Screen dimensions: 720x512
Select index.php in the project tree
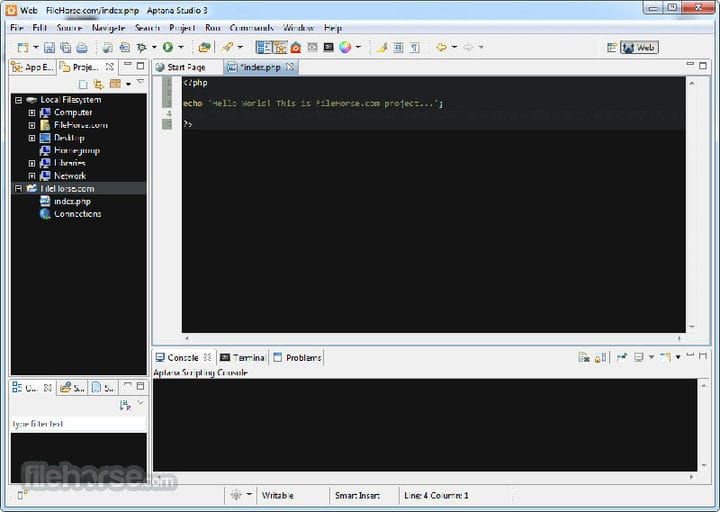tap(72, 202)
